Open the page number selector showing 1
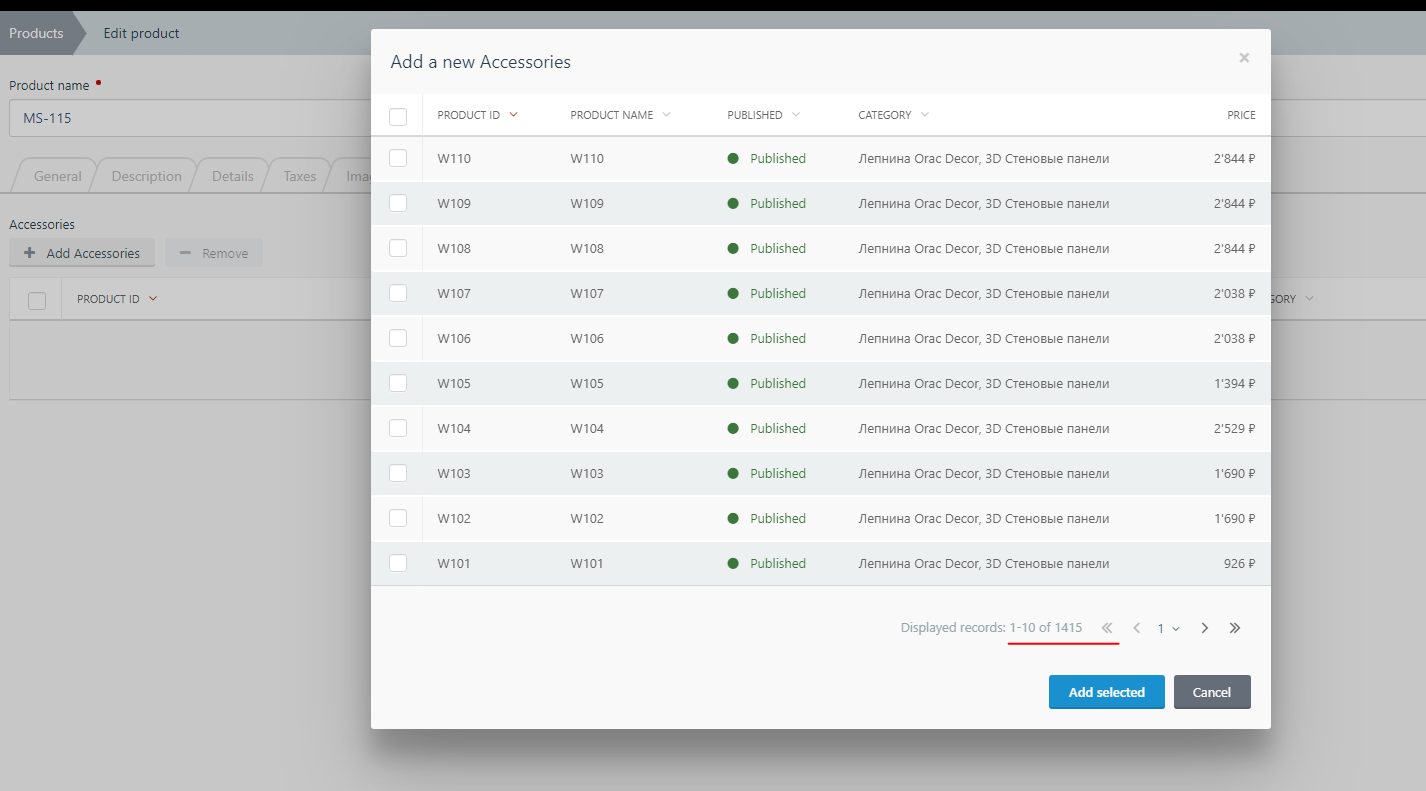This screenshot has height=791, width=1426. point(1166,627)
